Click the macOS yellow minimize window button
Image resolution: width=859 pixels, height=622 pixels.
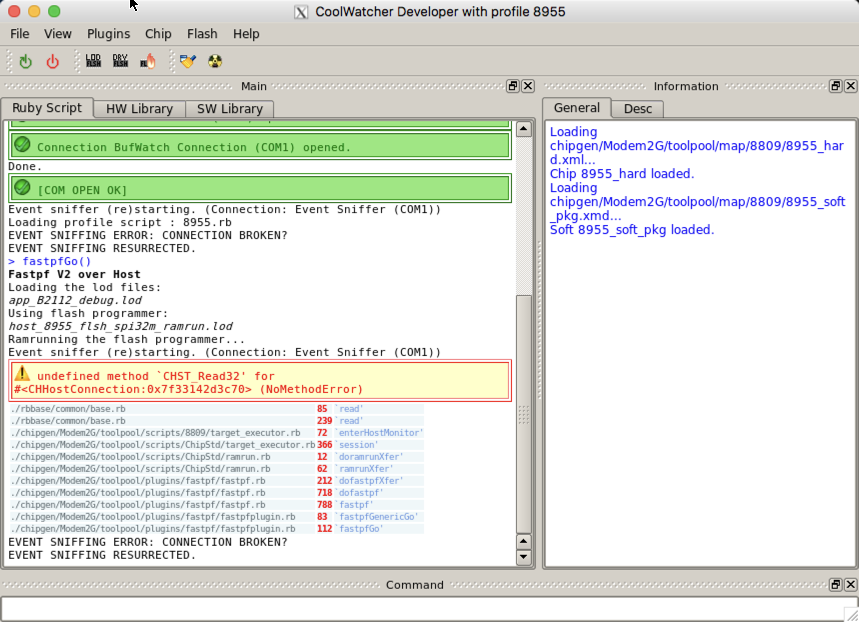point(34,11)
